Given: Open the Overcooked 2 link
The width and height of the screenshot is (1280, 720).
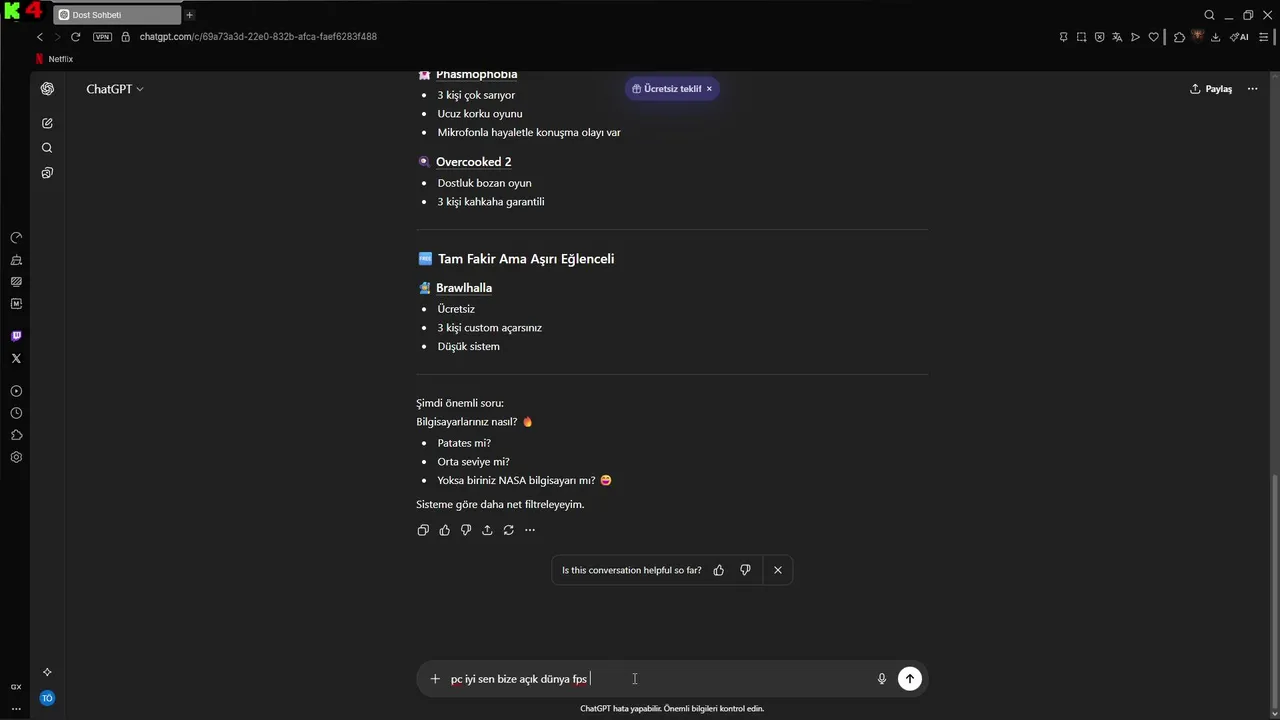Looking at the screenshot, I should tap(474, 162).
